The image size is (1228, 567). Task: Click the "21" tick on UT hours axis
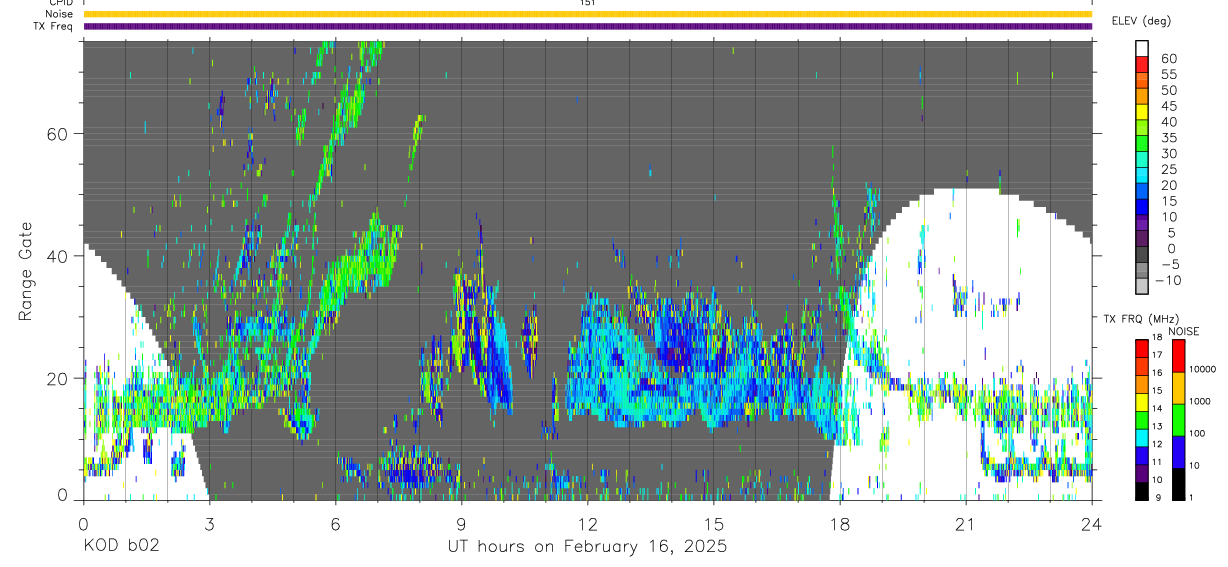pyautogui.click(x=966, y=524)
